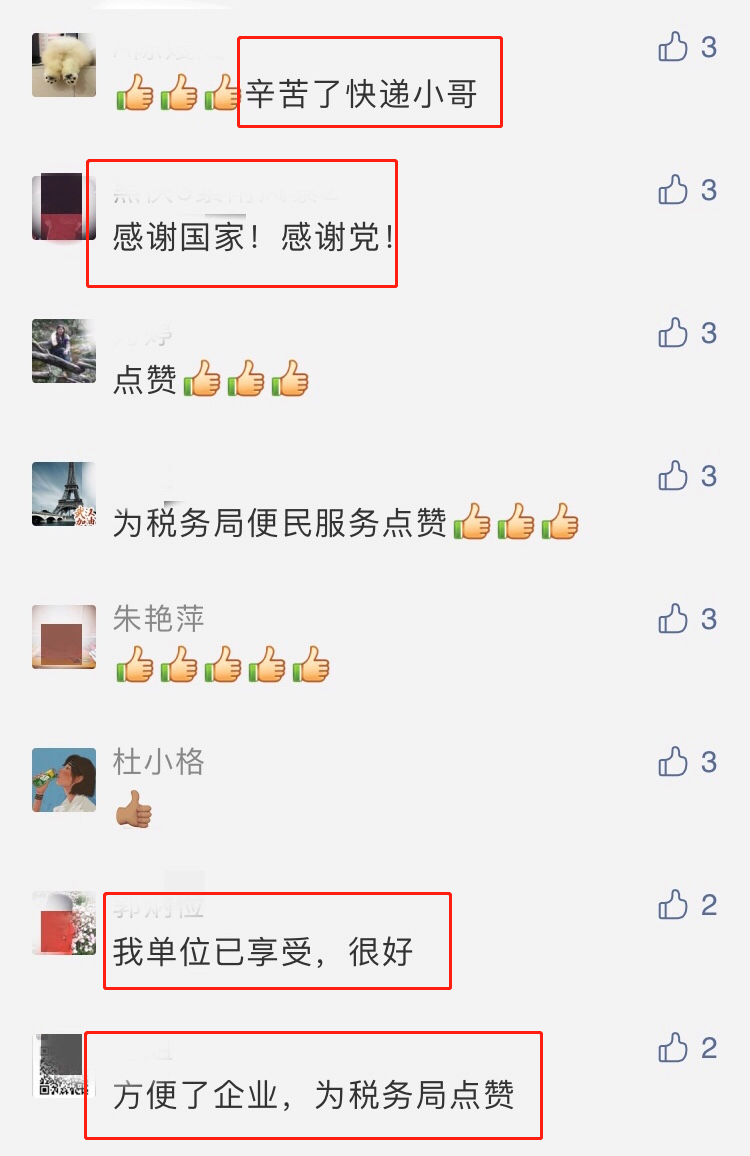This screenshot has width=750, height=1156.
Task: Open 杜小格's drinking girl avatar
Action: tap(64, 780)
